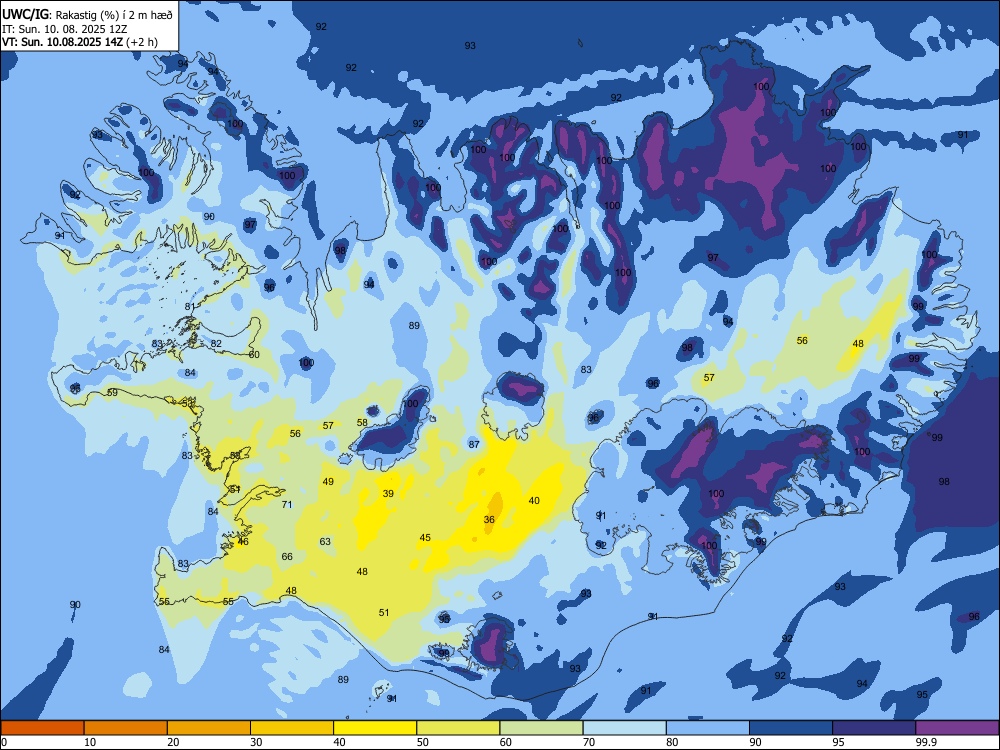Click the map humidity value 82
1000x750 pixels.
[216, 344]
